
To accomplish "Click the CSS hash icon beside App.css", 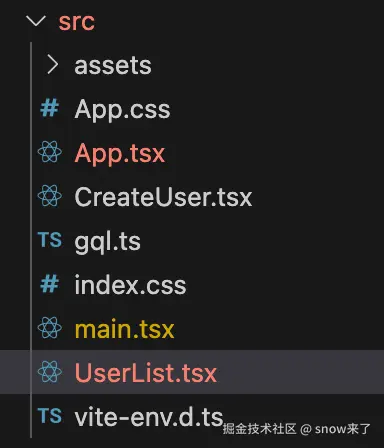I will (x=50, y=108).
